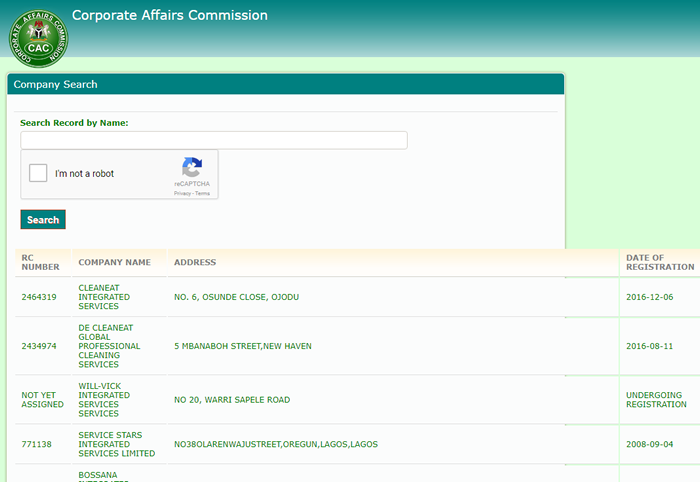Click the COMPANY NAME column header
The width and height of the screenshot is (700, 482).
pos(115,262)
